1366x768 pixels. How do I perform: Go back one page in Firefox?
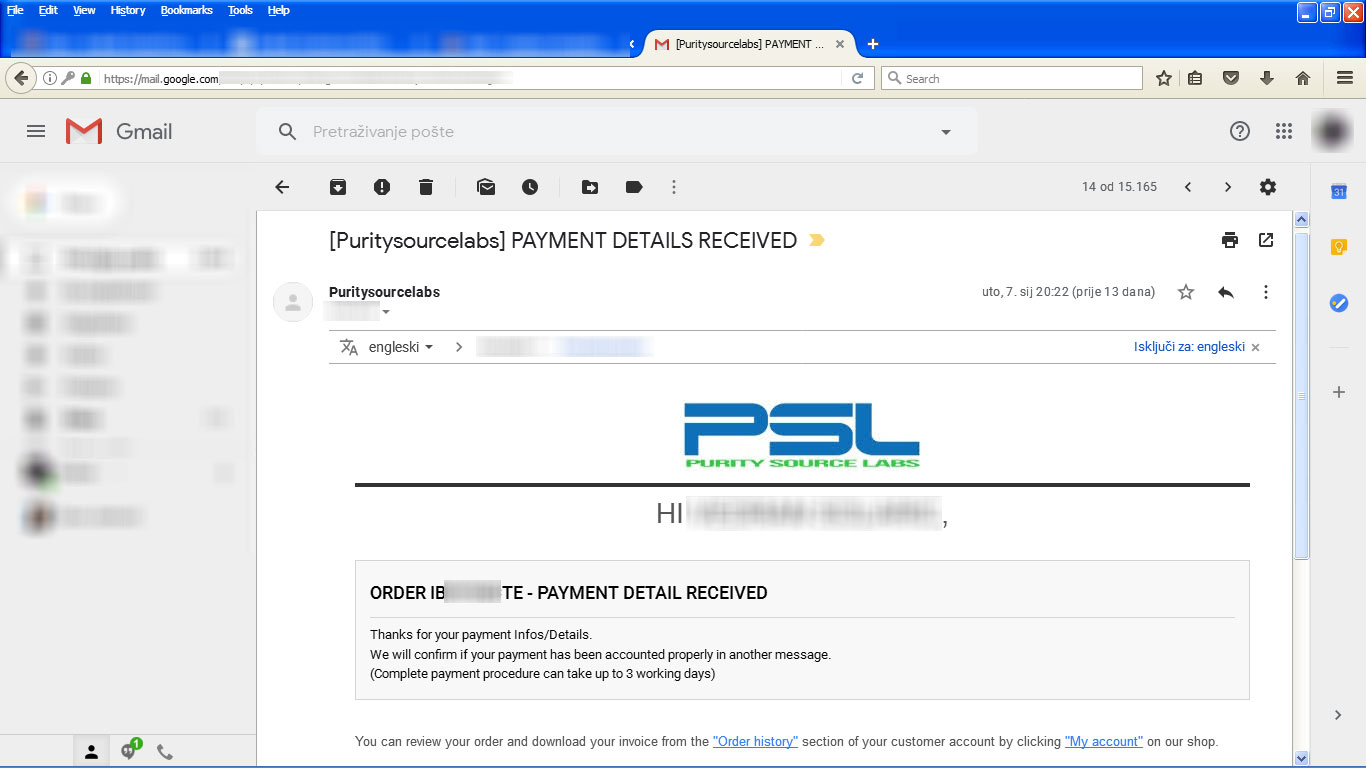point(20,78)
